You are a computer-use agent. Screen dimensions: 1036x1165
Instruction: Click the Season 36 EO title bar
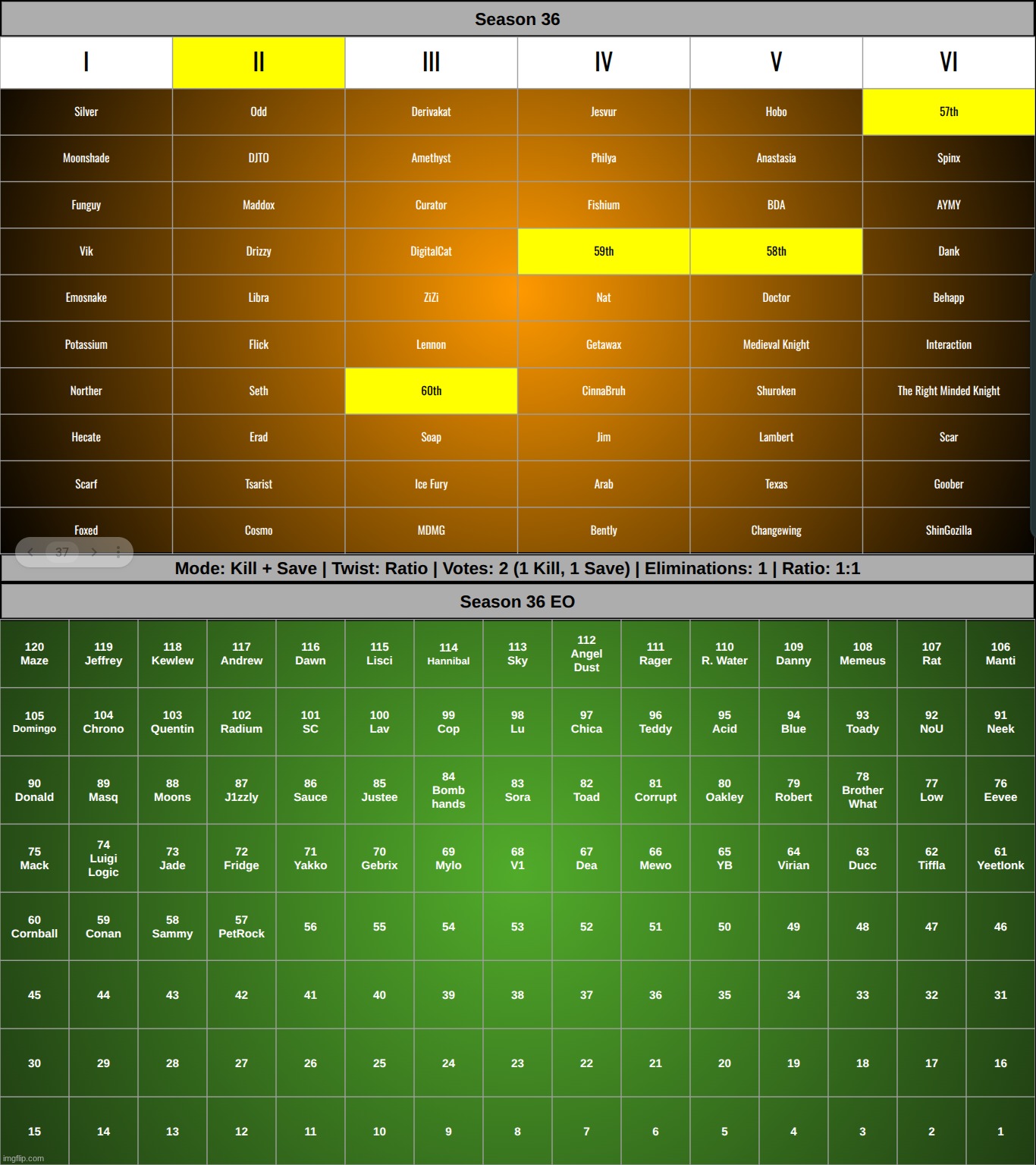pos(517,601)
